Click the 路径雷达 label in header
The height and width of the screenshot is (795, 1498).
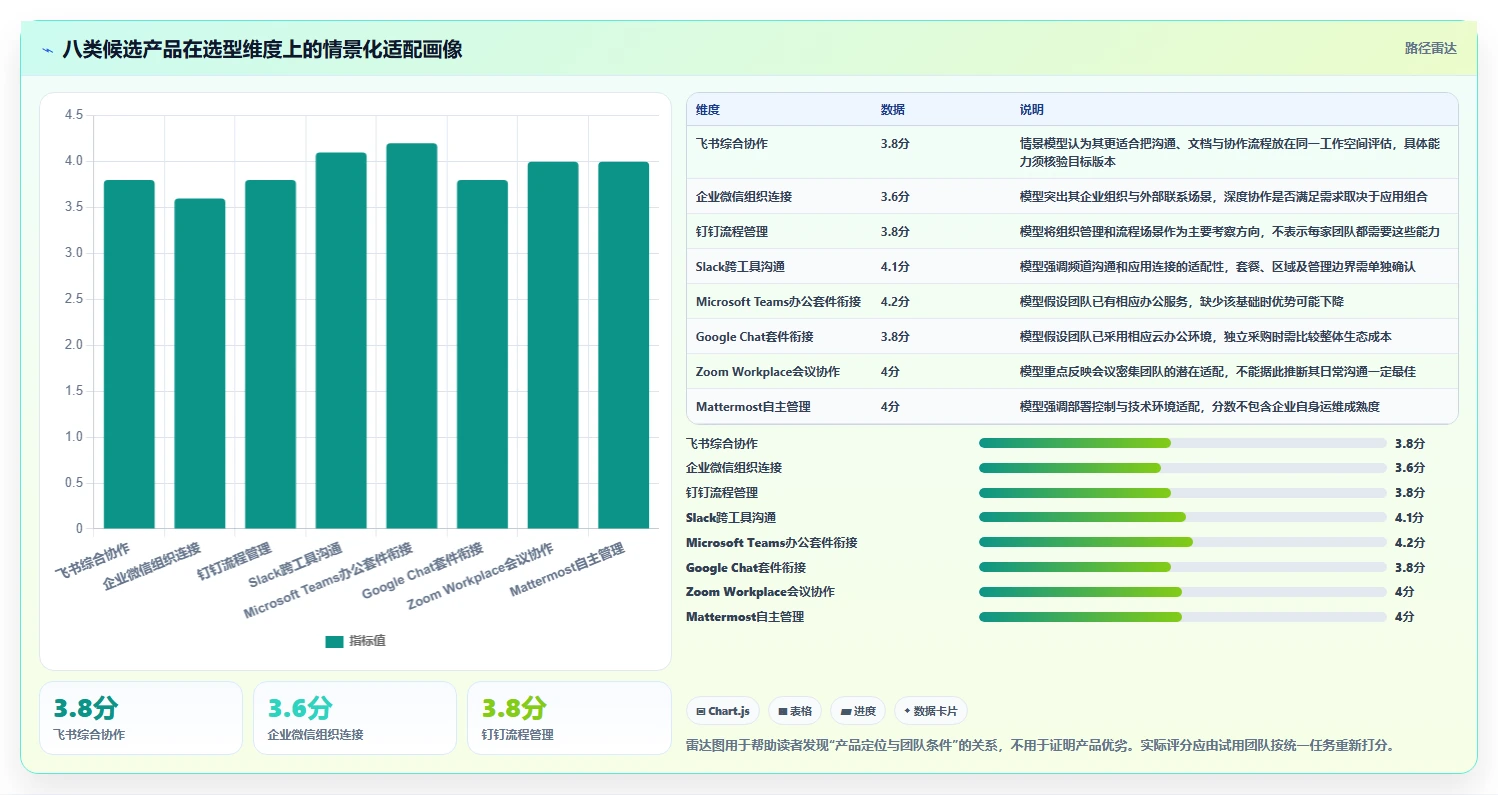coord(1431,48)
